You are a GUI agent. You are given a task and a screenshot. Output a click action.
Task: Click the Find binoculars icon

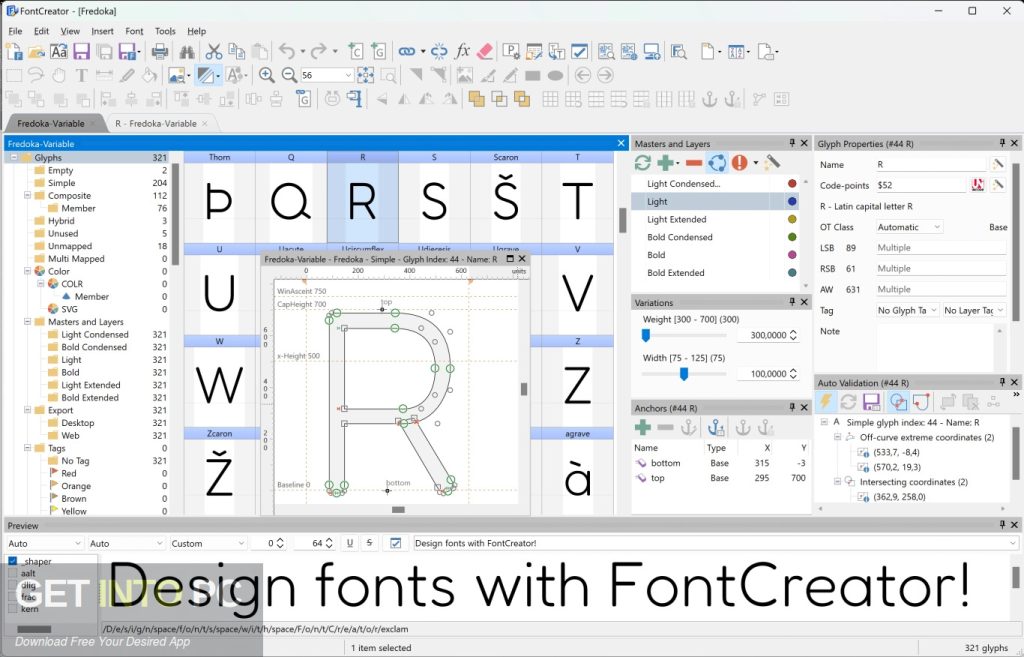coord(187,52)
